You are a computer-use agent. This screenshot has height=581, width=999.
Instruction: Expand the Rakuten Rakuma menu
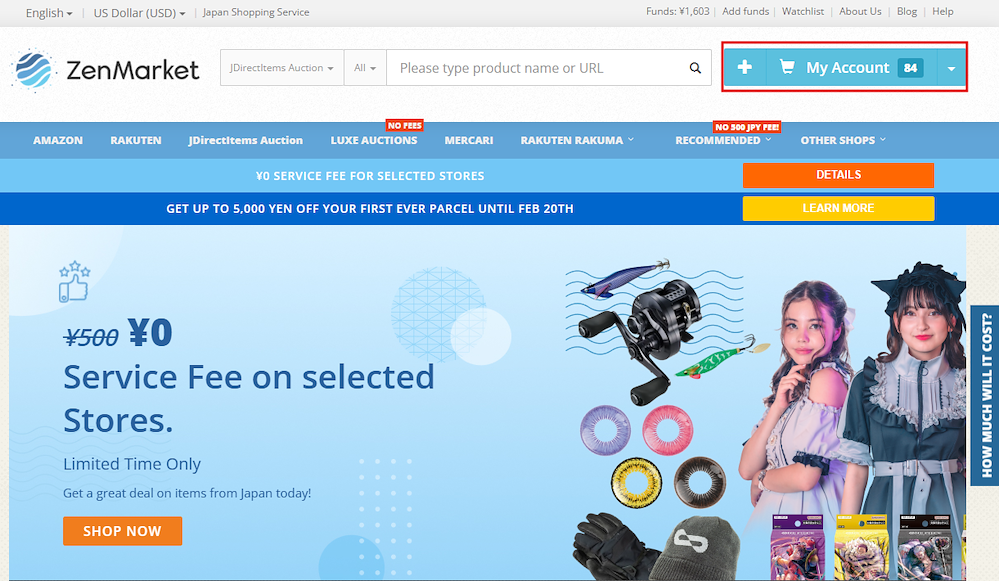577,140
